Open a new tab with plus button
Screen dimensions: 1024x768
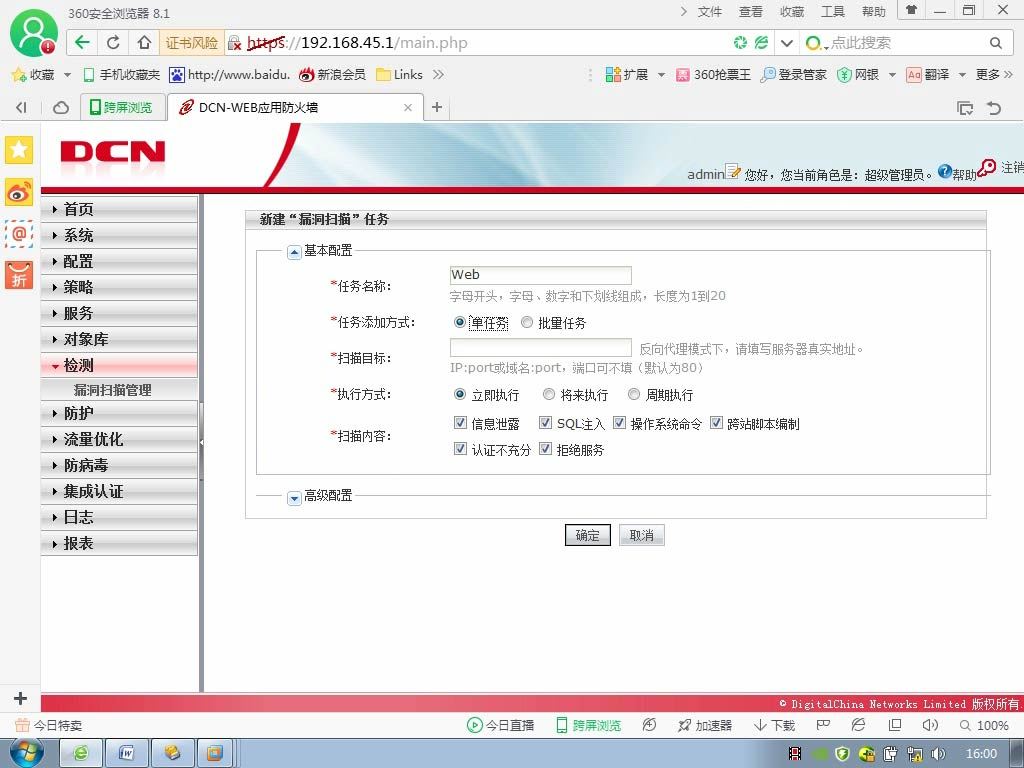coord(437,106)
